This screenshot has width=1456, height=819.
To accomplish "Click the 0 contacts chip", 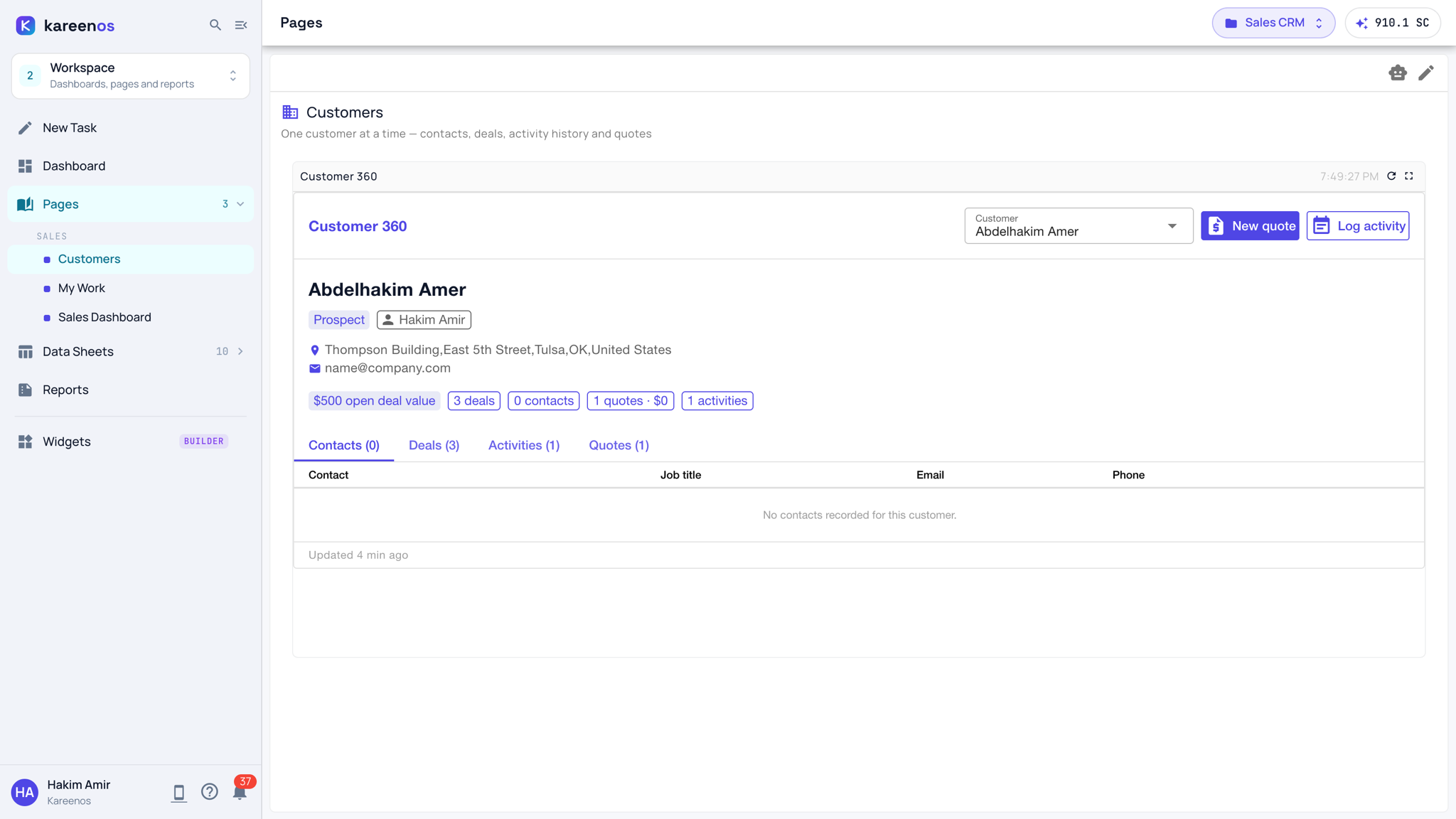I will 544,401.
